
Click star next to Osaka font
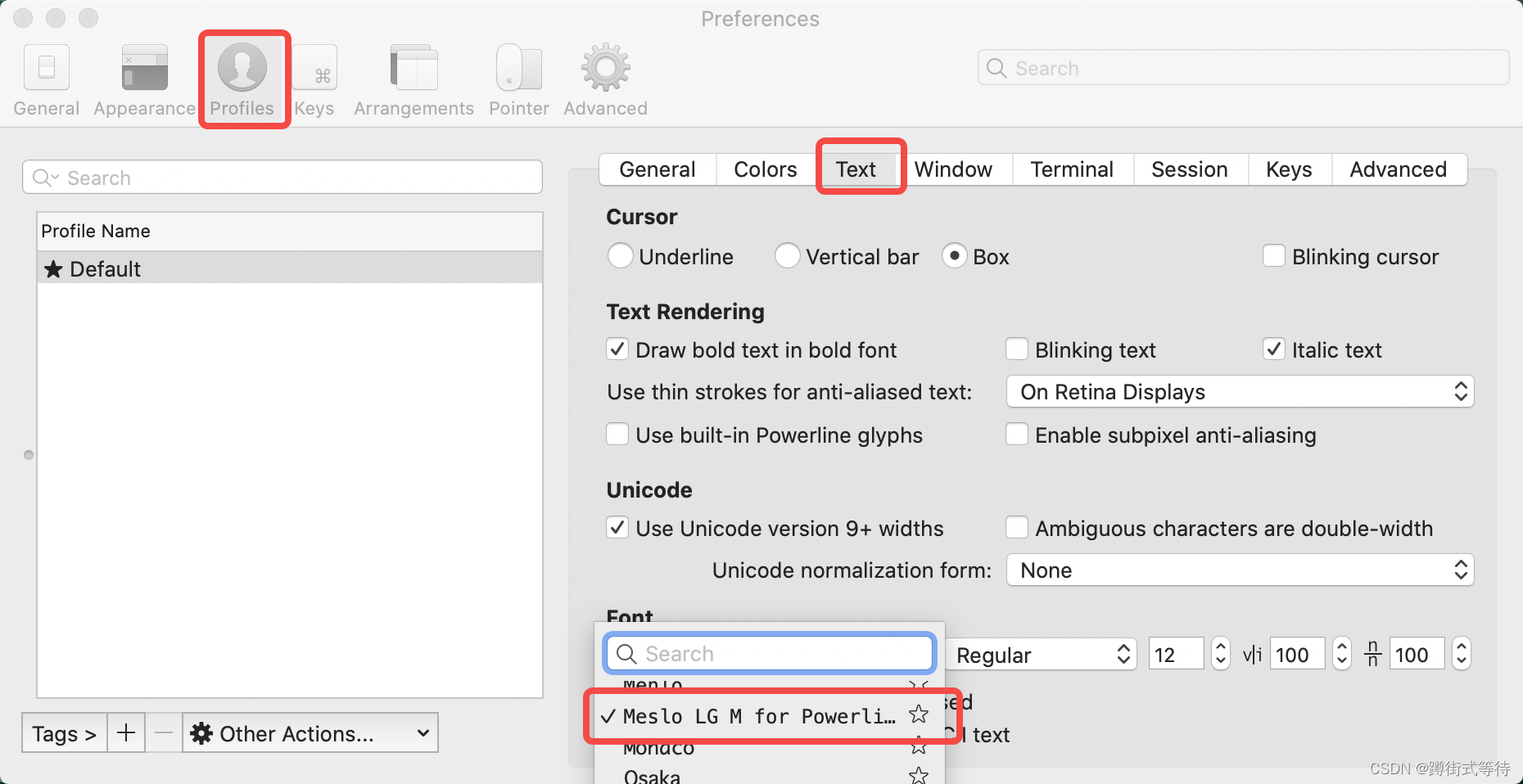coord(919,775)
